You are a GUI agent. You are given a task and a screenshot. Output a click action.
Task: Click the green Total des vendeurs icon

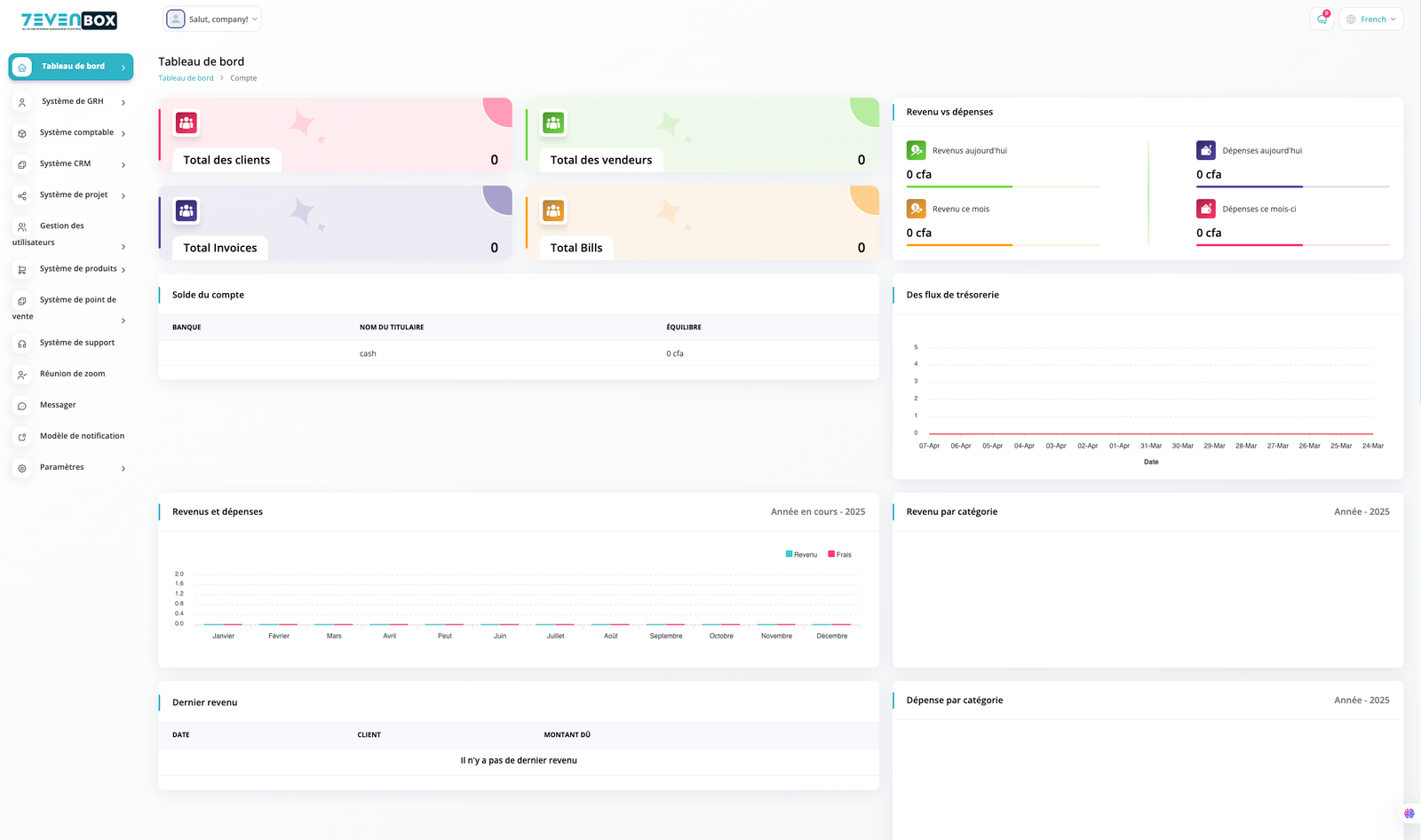[x=553, y=123]
